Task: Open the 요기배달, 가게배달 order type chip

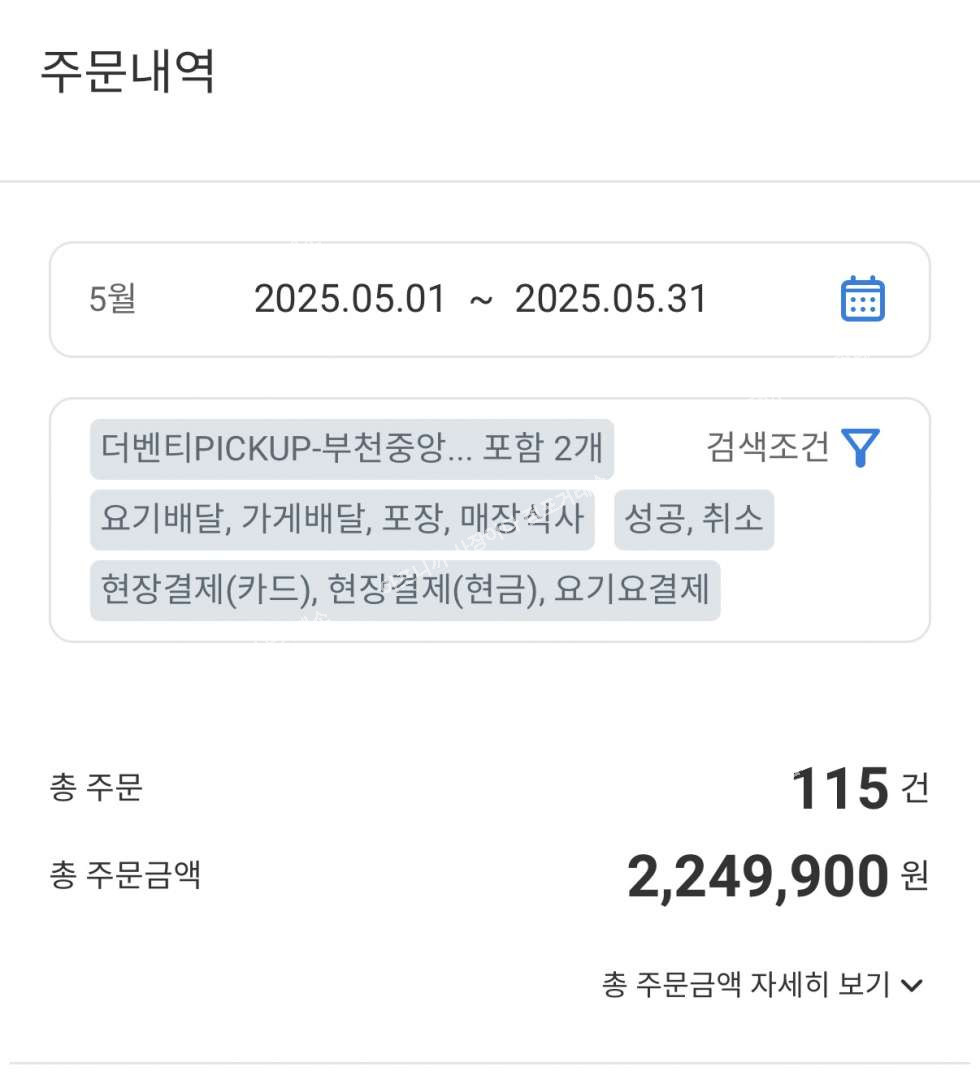Action: (x=342, y=519)
